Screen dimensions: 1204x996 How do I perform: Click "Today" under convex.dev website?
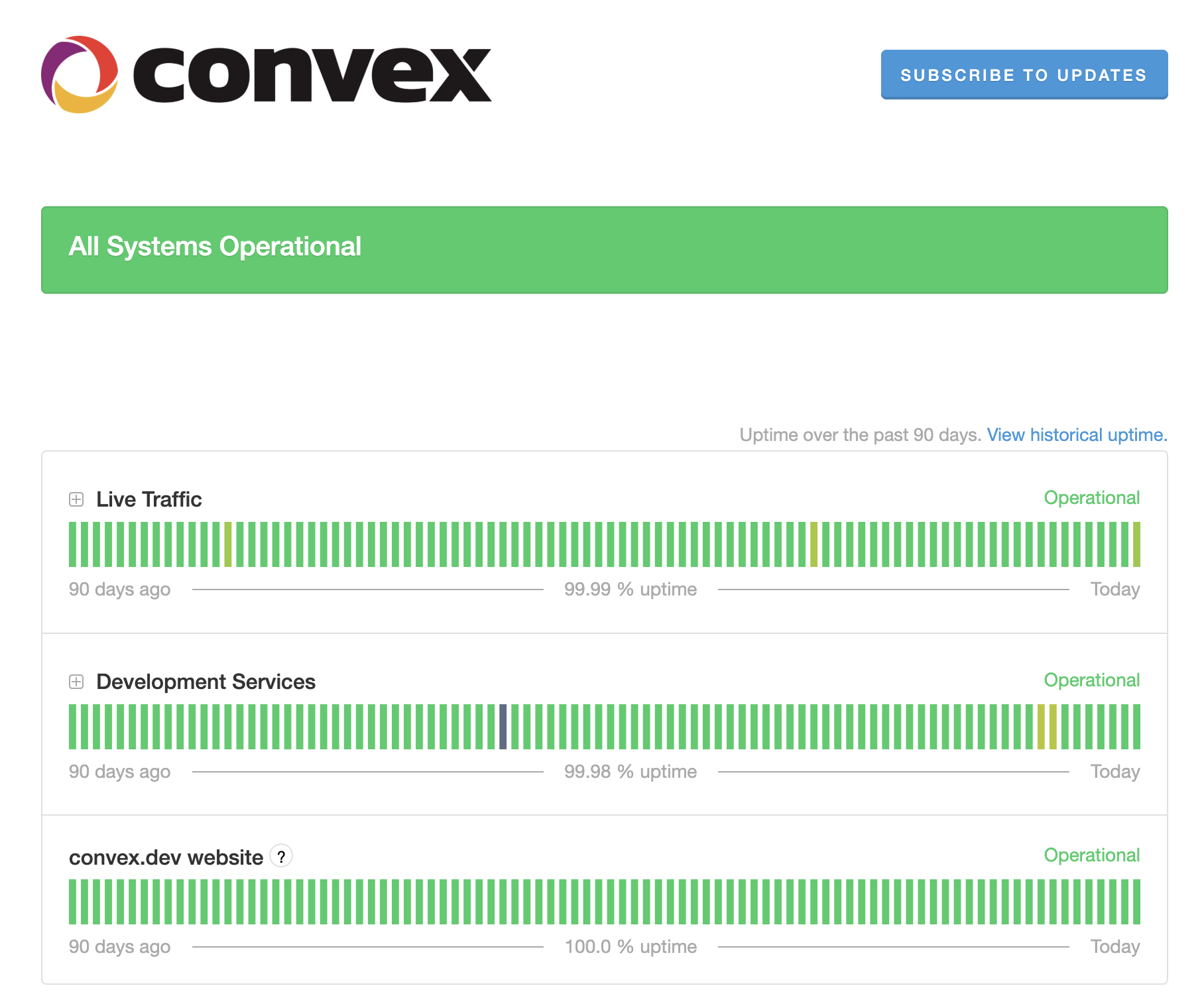point(1116,947)
